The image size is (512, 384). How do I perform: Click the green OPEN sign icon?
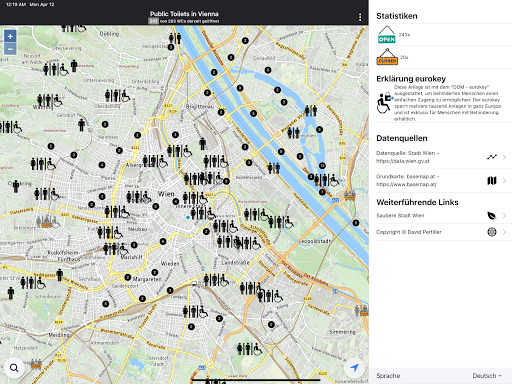click(386, 35)
